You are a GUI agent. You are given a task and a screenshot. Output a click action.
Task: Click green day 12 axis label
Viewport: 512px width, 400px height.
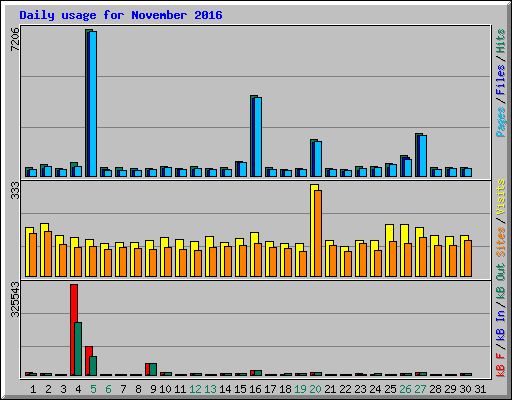point(195,389)
